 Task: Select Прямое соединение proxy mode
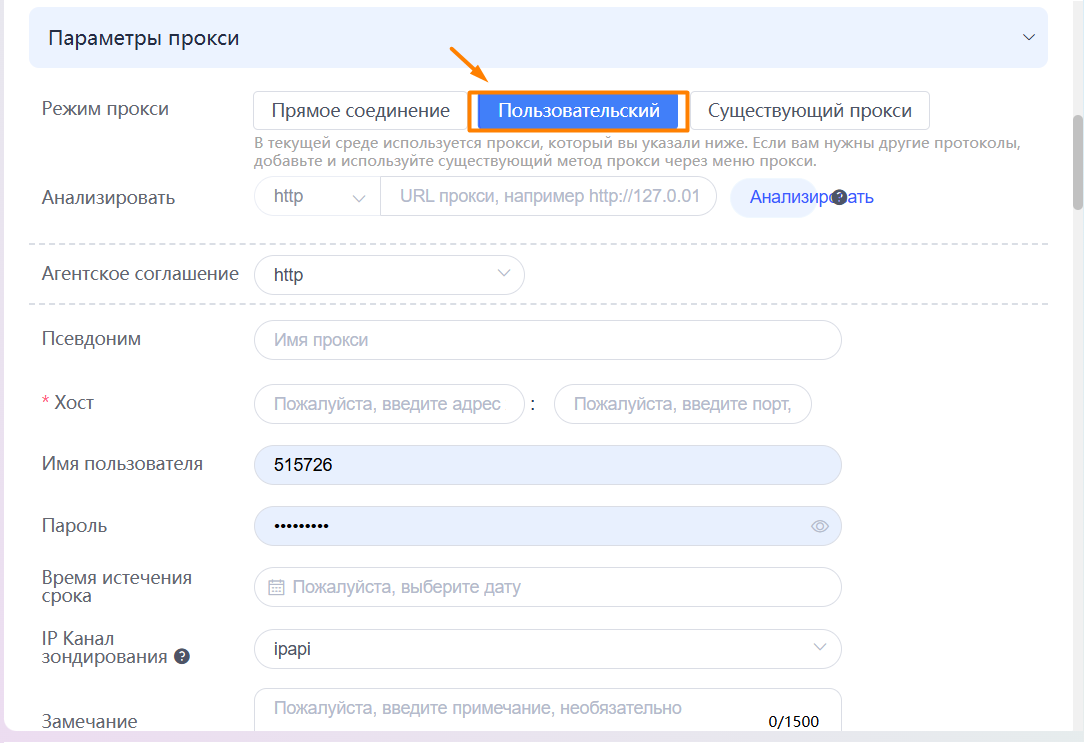[x=360, y=111]
